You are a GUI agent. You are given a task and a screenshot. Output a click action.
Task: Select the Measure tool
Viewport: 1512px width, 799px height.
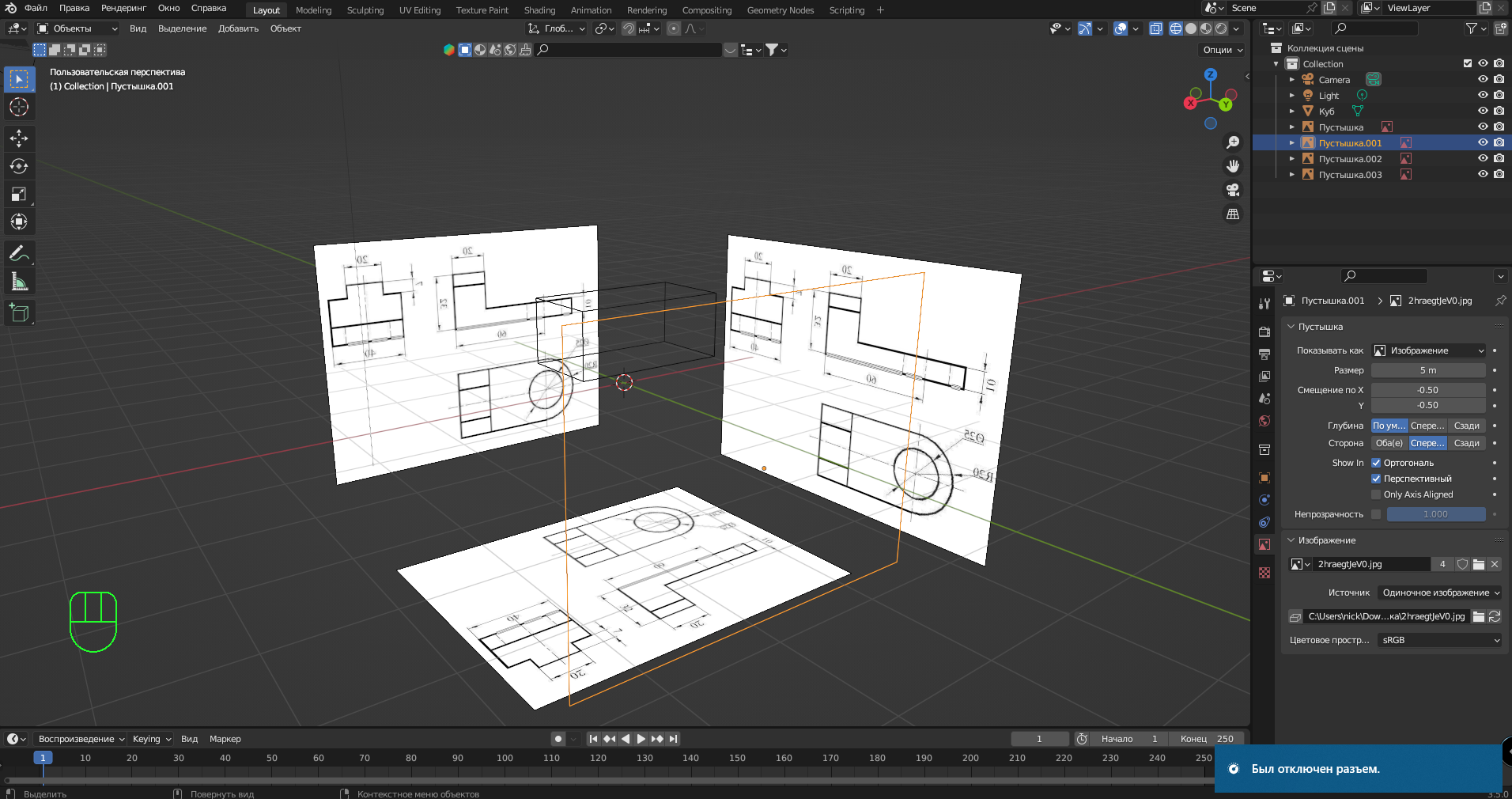tap(19, 282)
